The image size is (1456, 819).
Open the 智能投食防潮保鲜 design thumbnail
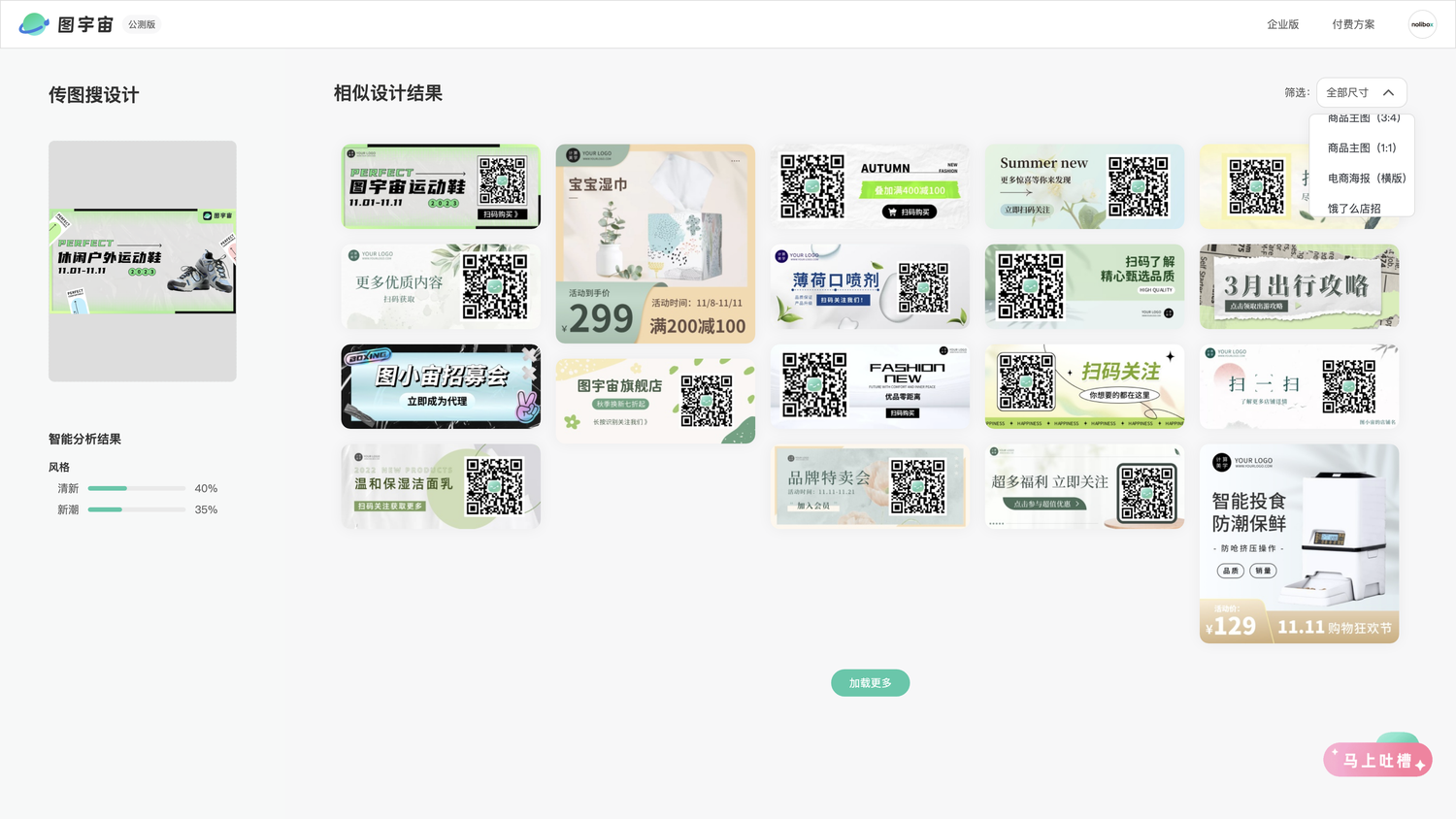point(1299,543)
